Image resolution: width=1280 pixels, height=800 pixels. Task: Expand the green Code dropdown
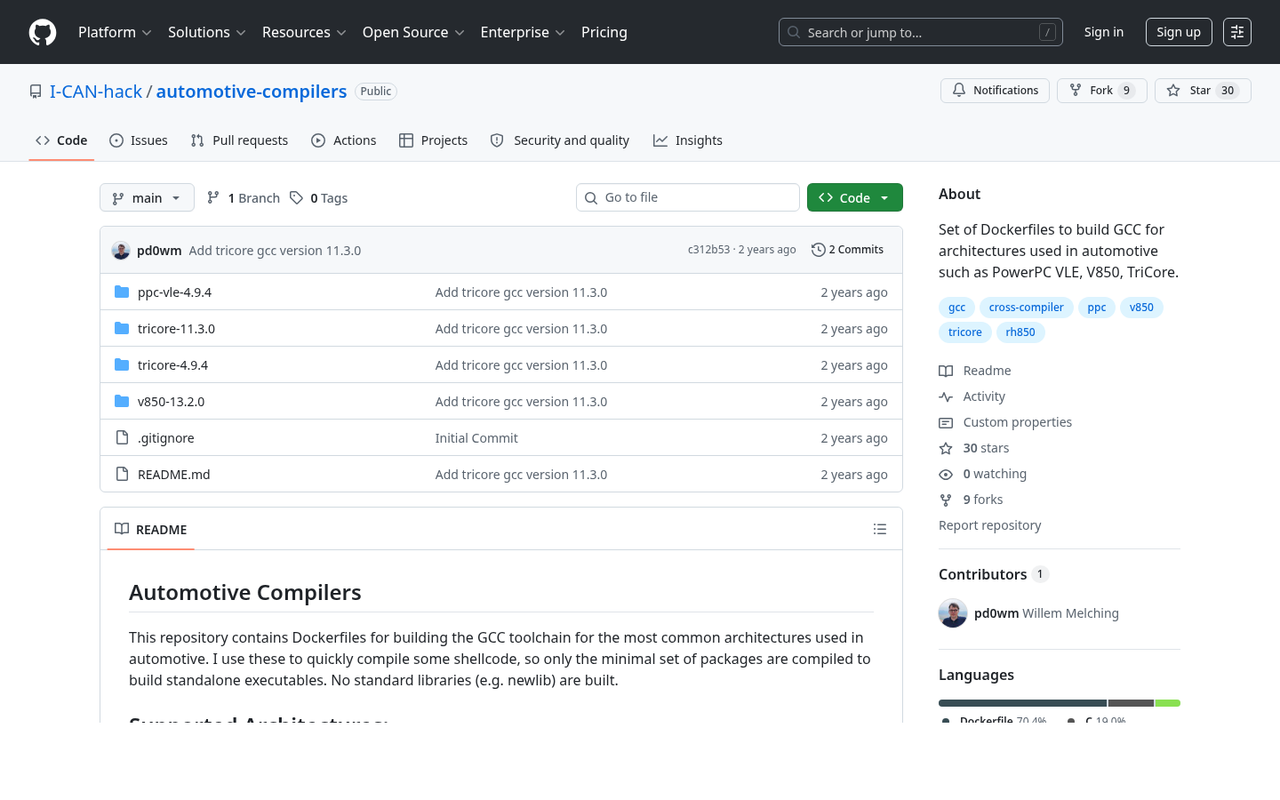click(x=854, y=197)
